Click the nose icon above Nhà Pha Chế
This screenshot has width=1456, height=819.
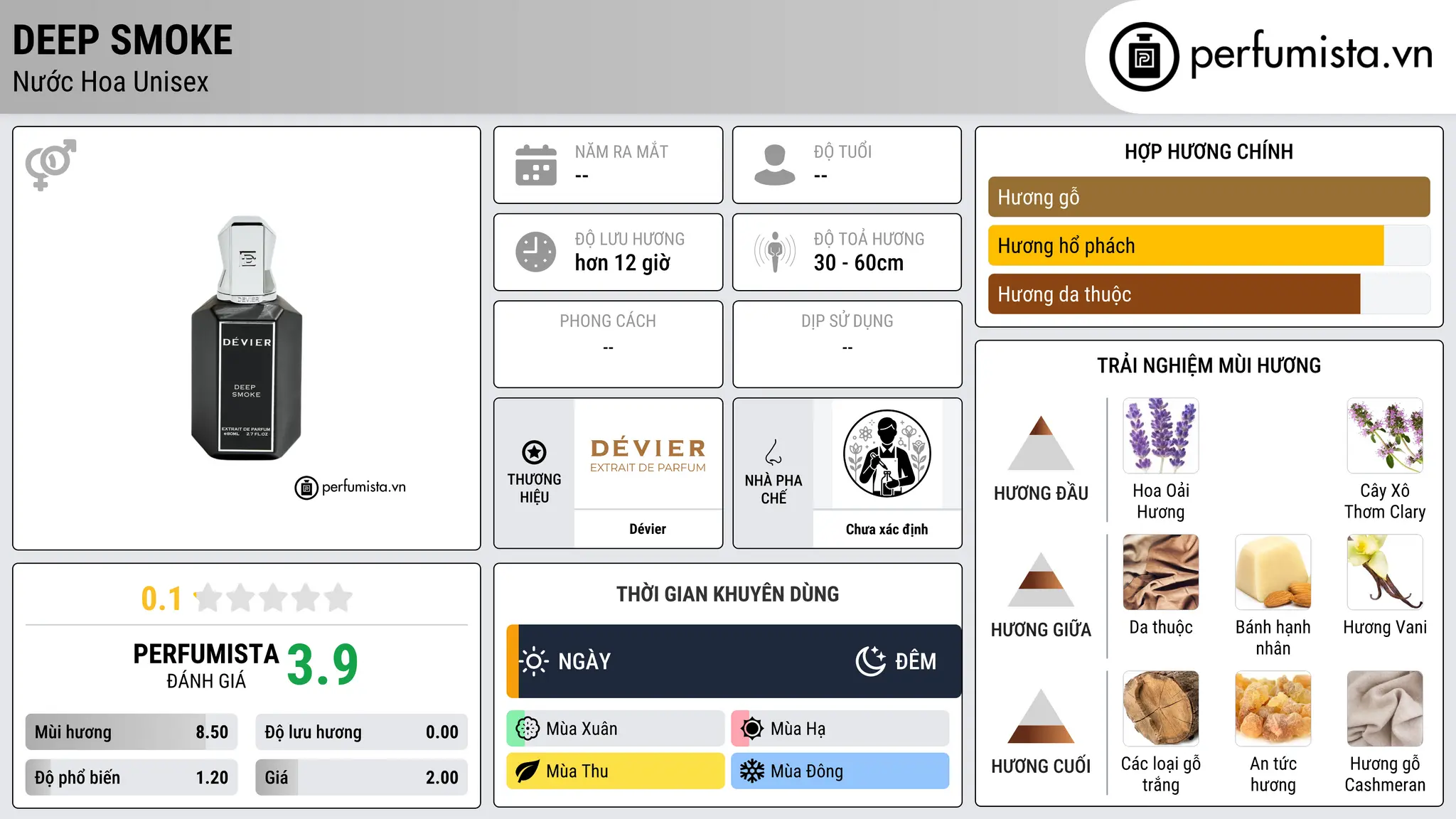point(773,452)
